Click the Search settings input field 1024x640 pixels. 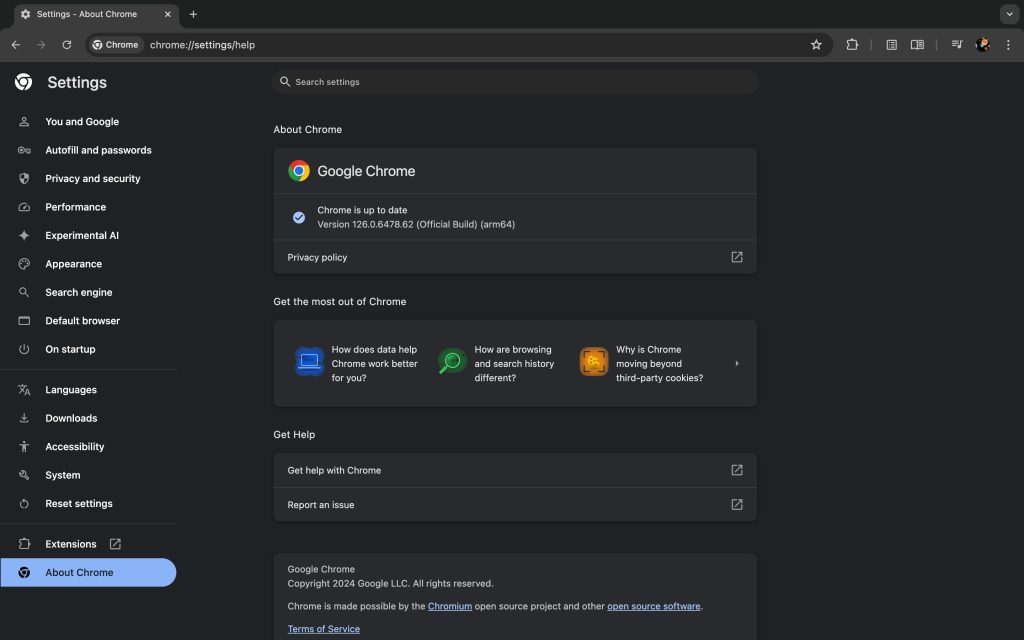[x=515, y=82]
